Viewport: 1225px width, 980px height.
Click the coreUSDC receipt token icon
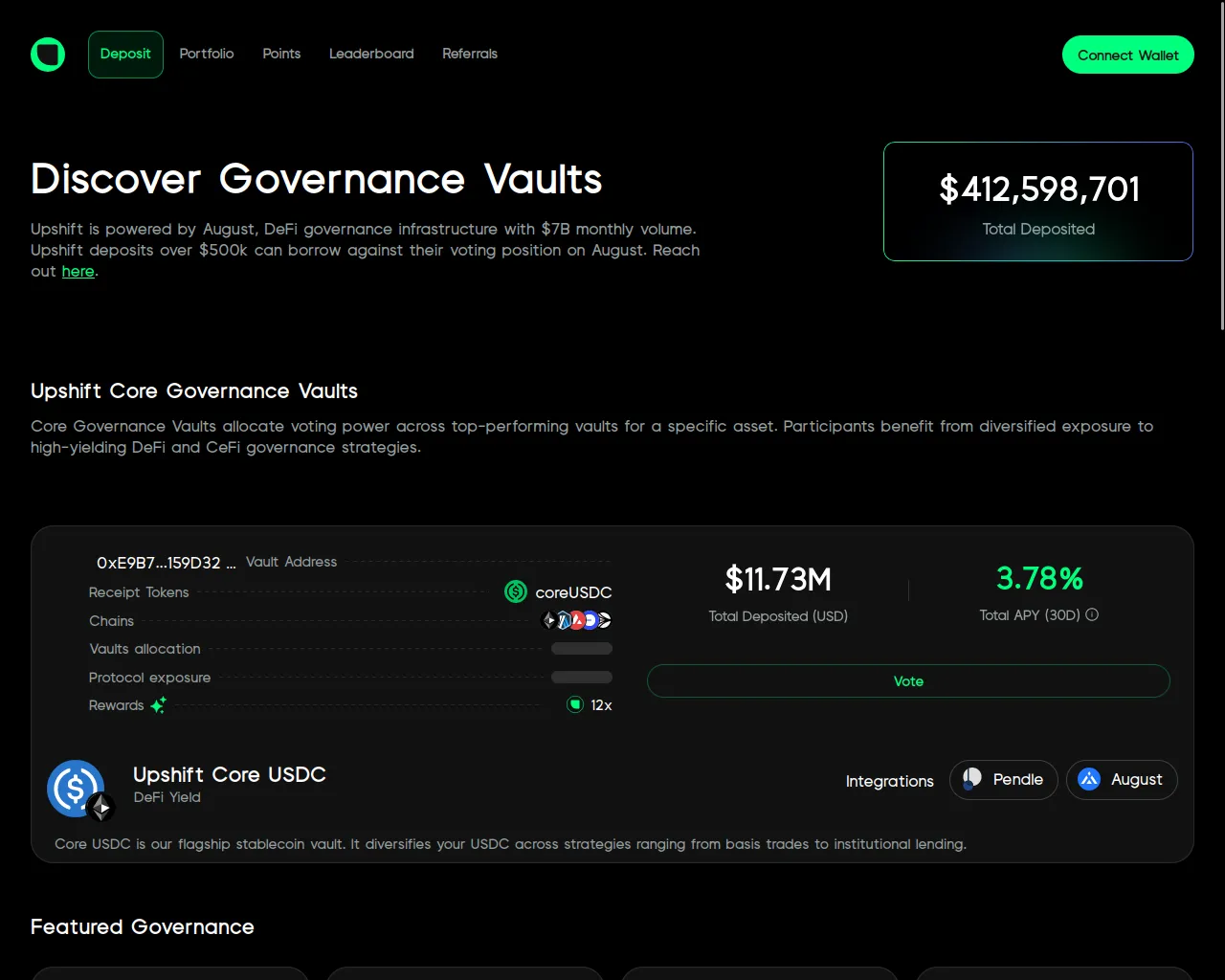coord(516,591)
